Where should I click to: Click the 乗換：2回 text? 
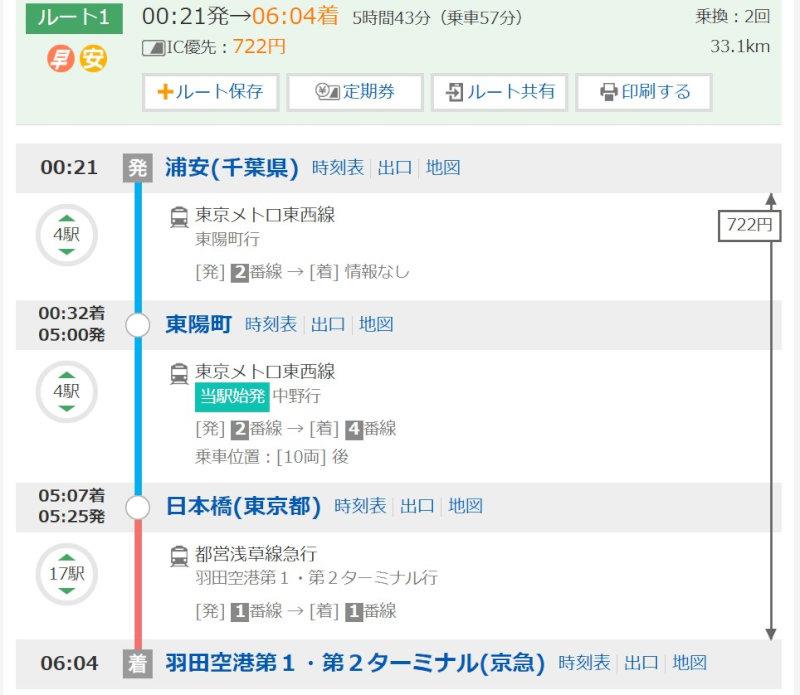pos(733,17)
